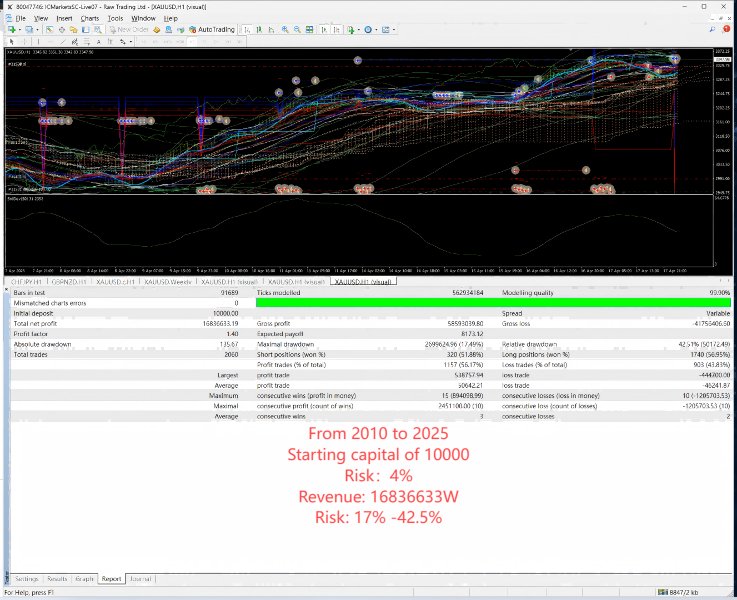This screenshot has width=737, height=600.
Task: Toggle the AutoTrading button
Action: pyautogui.click(x=212, y=30)
